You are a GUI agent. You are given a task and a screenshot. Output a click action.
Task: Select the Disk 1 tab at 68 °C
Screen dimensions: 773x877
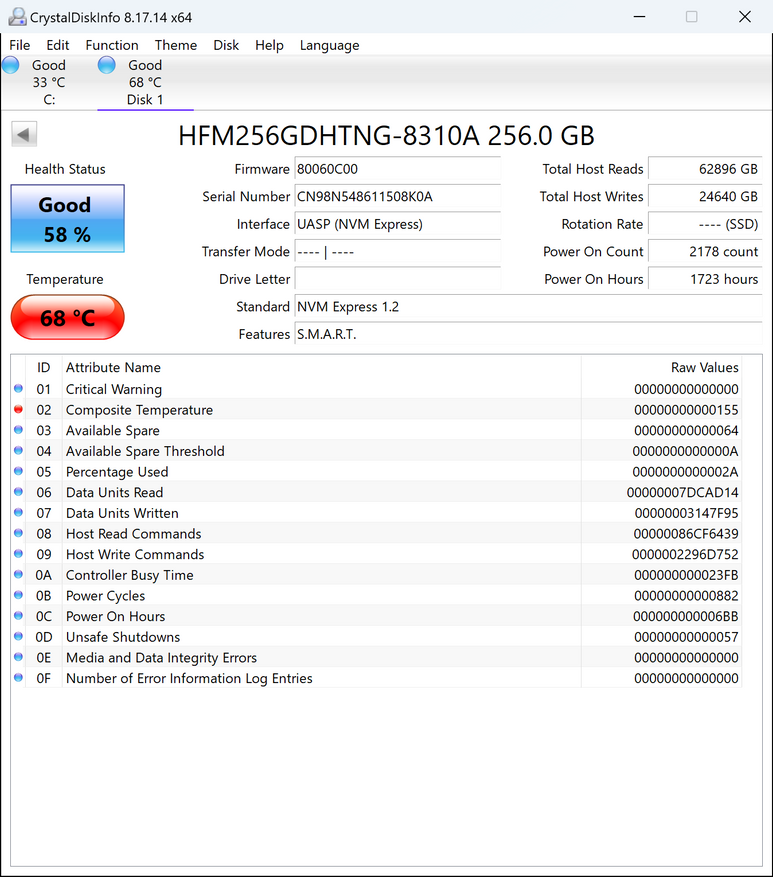pos(145,82)
